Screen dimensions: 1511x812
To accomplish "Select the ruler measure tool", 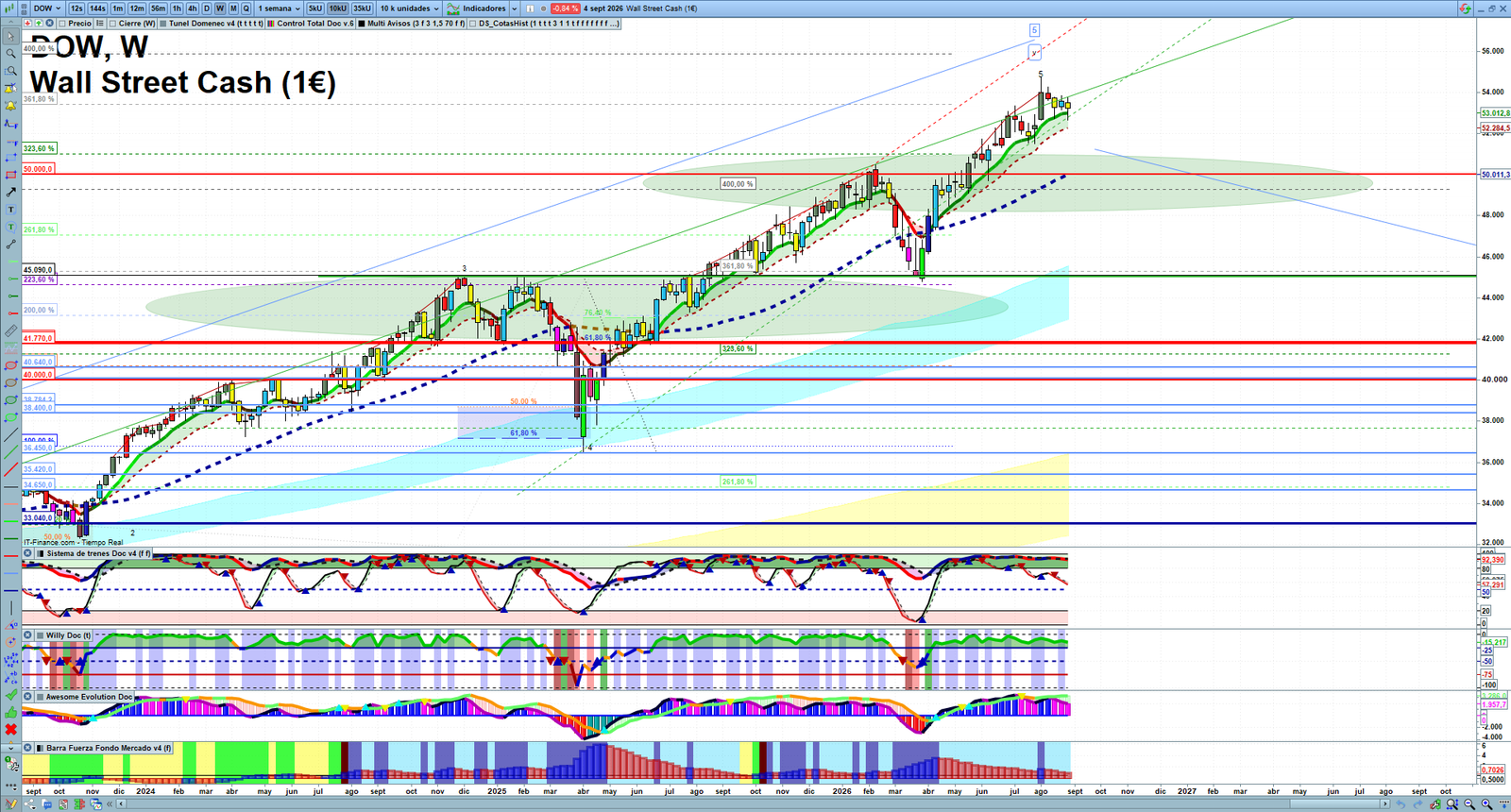I will pos(10,330).
